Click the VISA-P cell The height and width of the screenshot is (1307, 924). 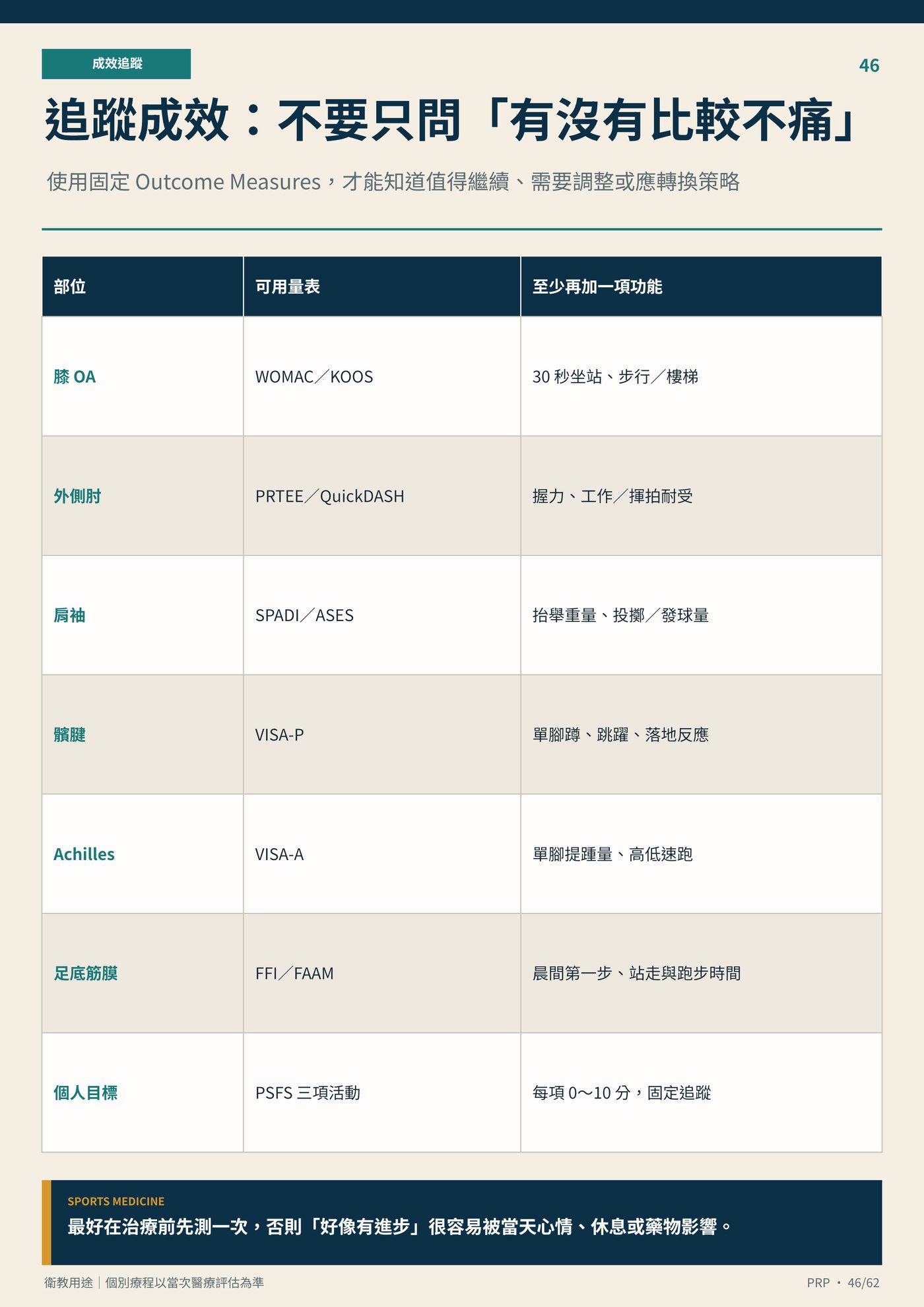click(382, 735)
